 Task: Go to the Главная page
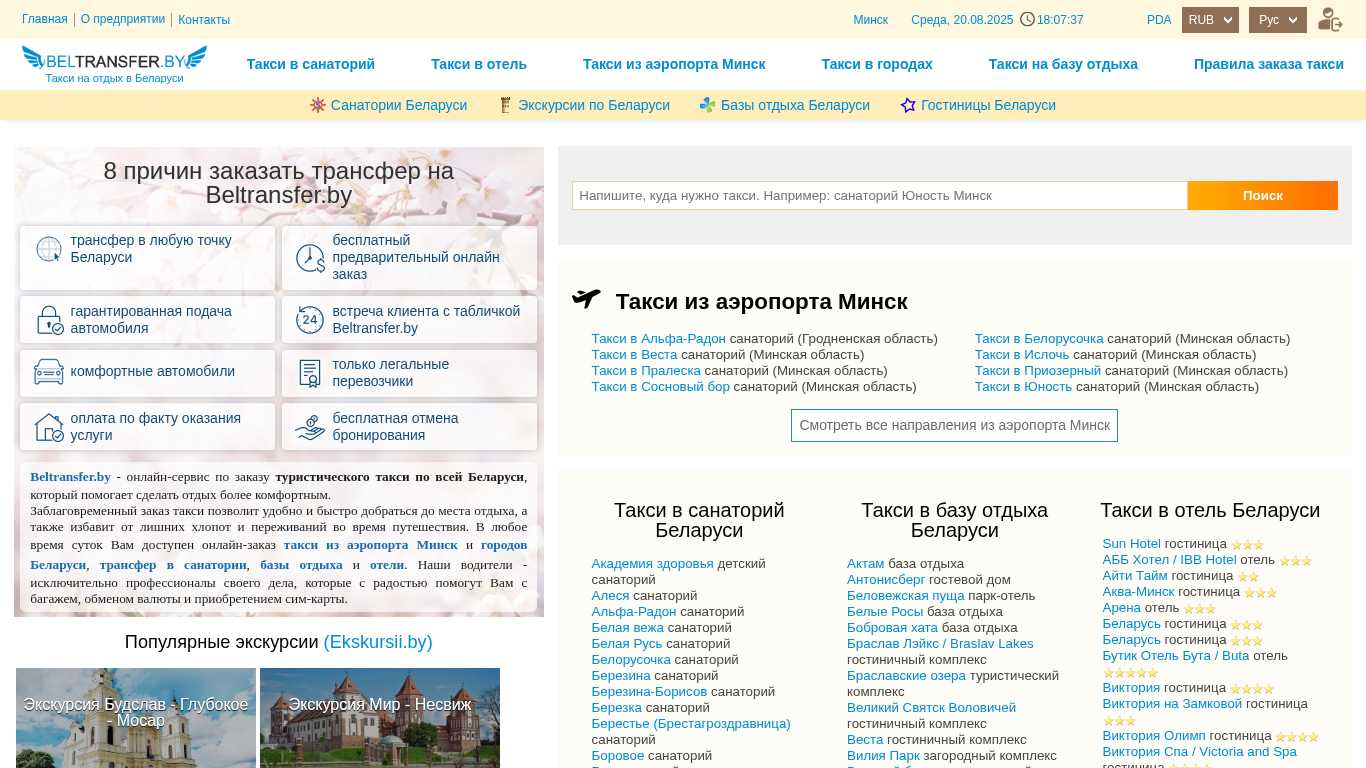(45, 19)
